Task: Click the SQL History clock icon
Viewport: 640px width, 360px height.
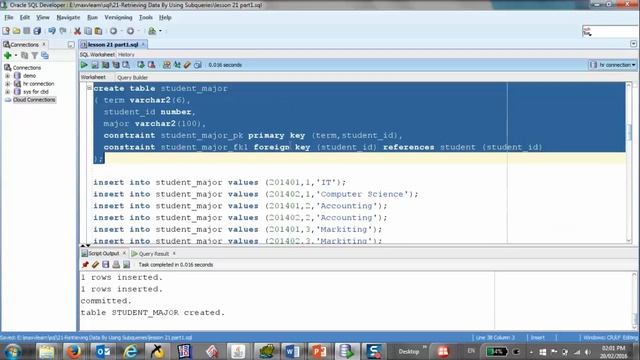Action: [198, 65]
